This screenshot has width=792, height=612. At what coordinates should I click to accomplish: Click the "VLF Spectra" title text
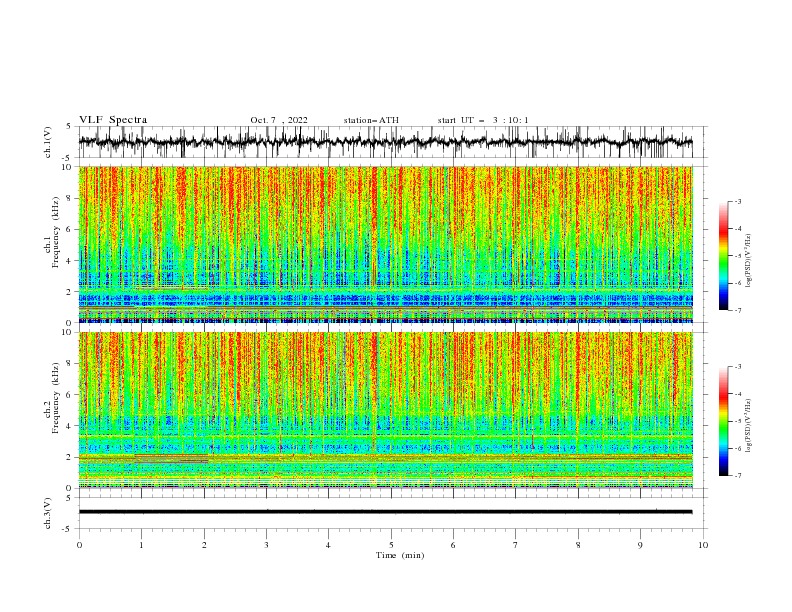pos(113,120)
